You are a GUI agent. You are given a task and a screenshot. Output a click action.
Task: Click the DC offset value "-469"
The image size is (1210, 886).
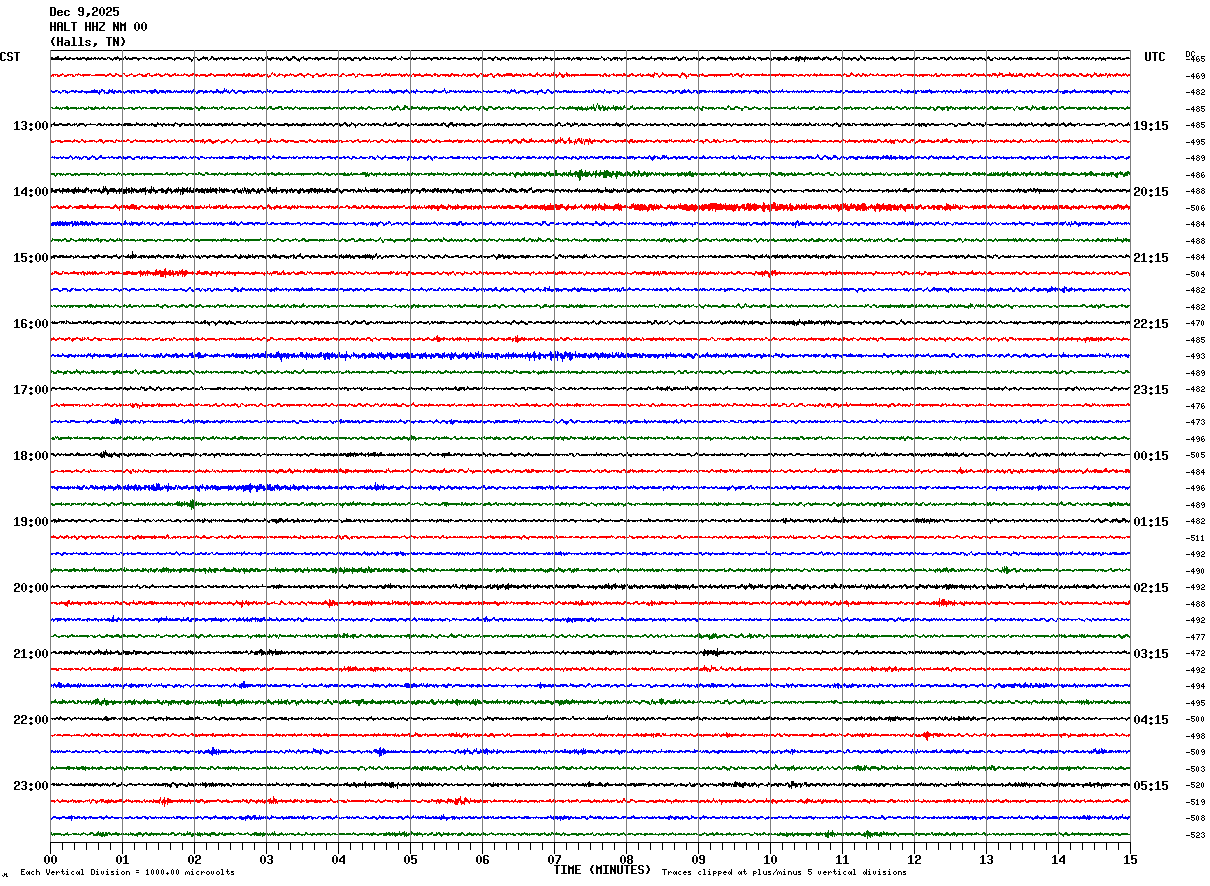[1195, 76]
